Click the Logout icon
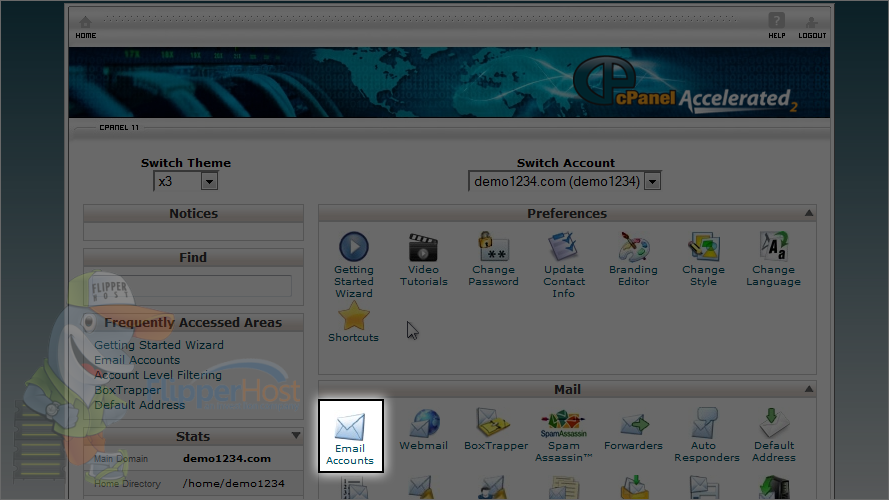 812,27
